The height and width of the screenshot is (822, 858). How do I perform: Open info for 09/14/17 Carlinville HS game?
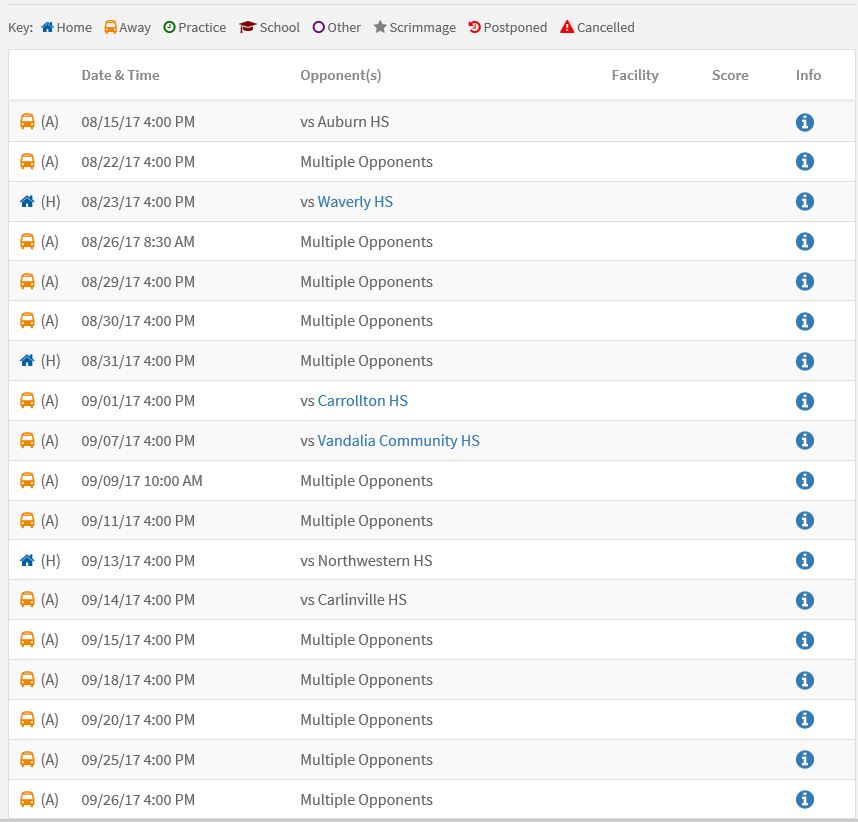click(804, 600)
